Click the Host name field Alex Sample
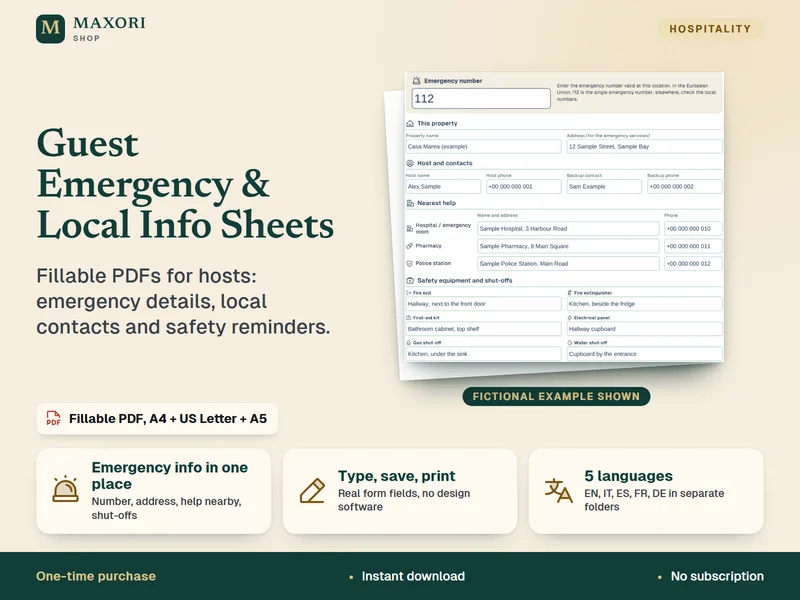 tap(443, 186)
